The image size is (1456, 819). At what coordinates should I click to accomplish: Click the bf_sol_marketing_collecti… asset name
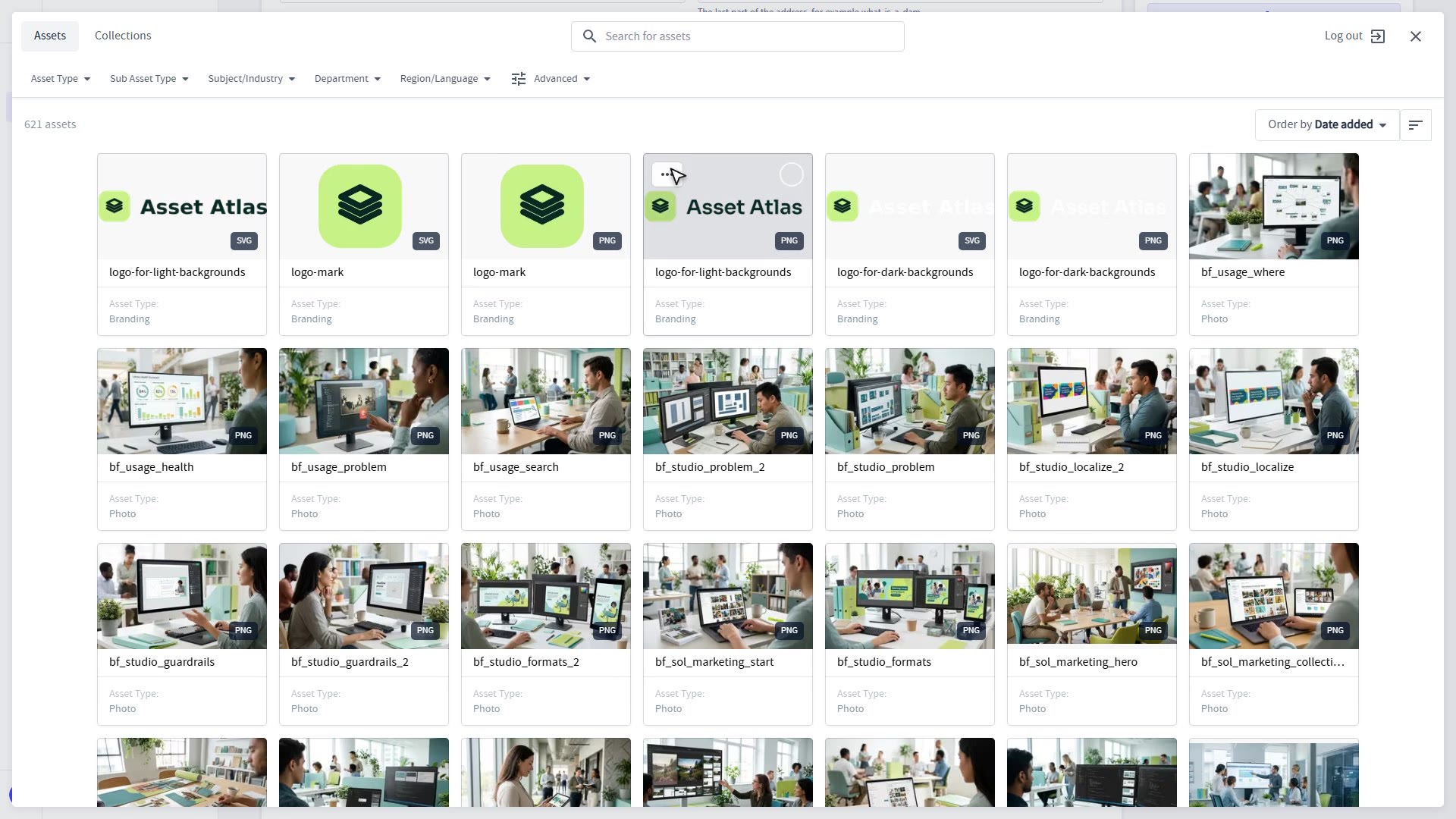(x=1272, y=662)
